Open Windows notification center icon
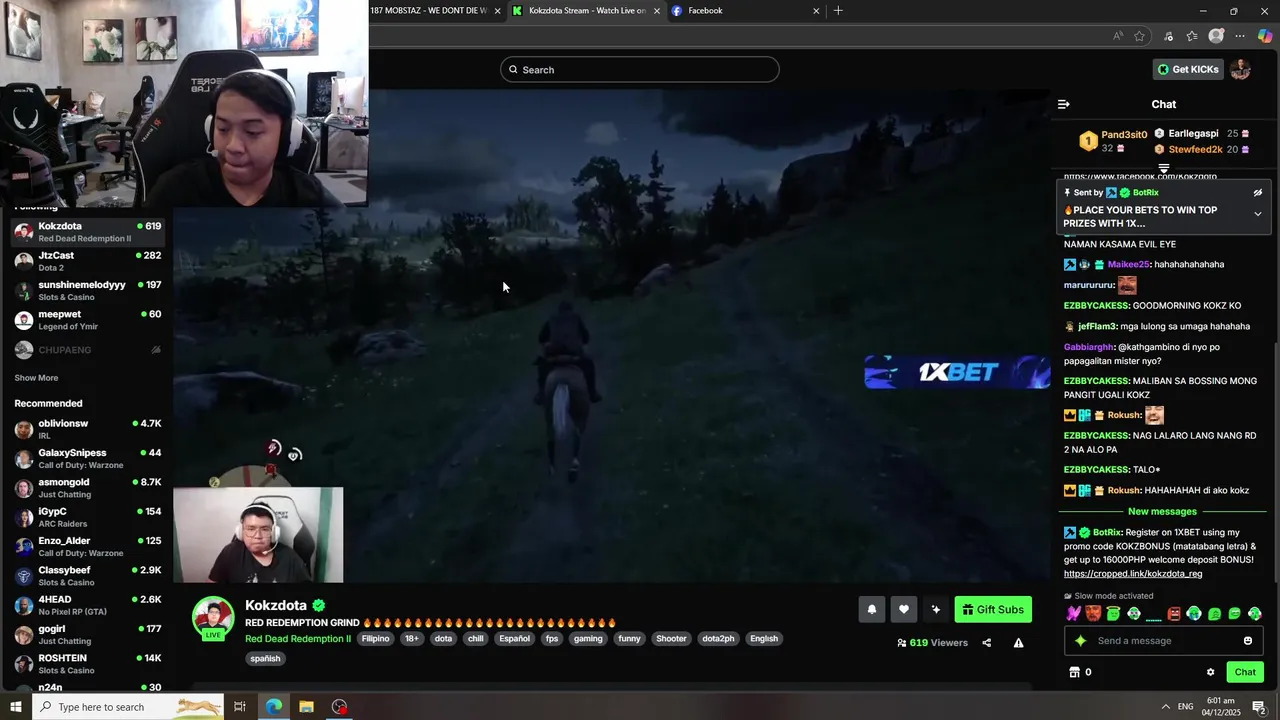This screenshot has width=1280, height=720. (x=1259, y=707)
